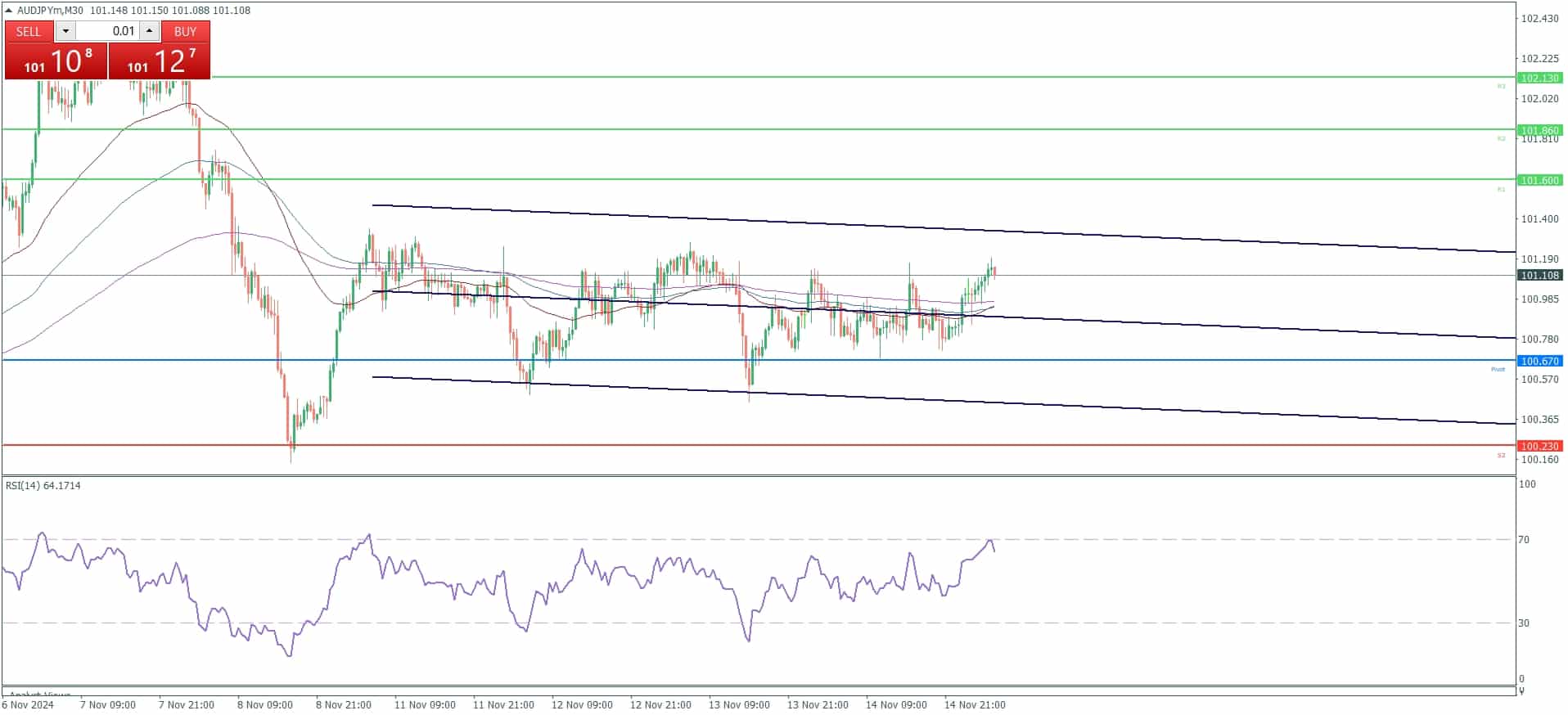Click the 101.108 sell price panel

[56, 61]
